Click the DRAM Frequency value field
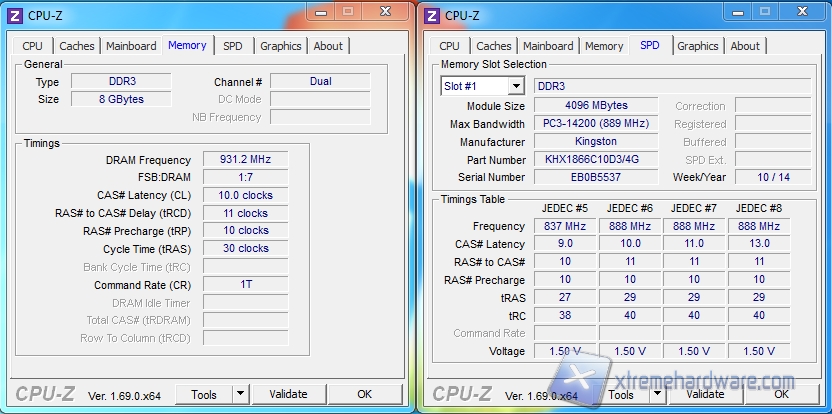Screen dimensions: 832x414 coord(245,160)
